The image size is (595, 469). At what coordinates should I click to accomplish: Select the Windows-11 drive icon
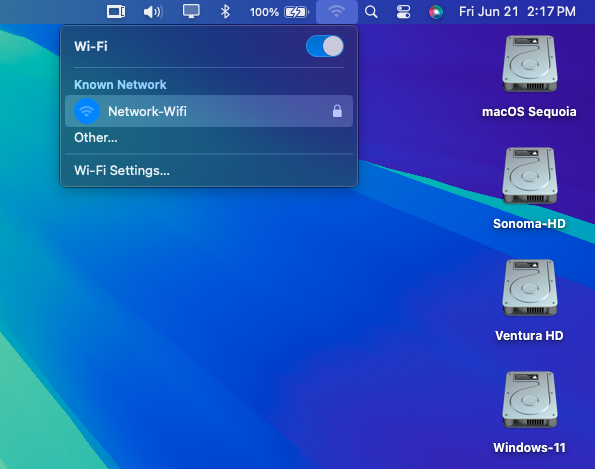click(x=530, y=400)
